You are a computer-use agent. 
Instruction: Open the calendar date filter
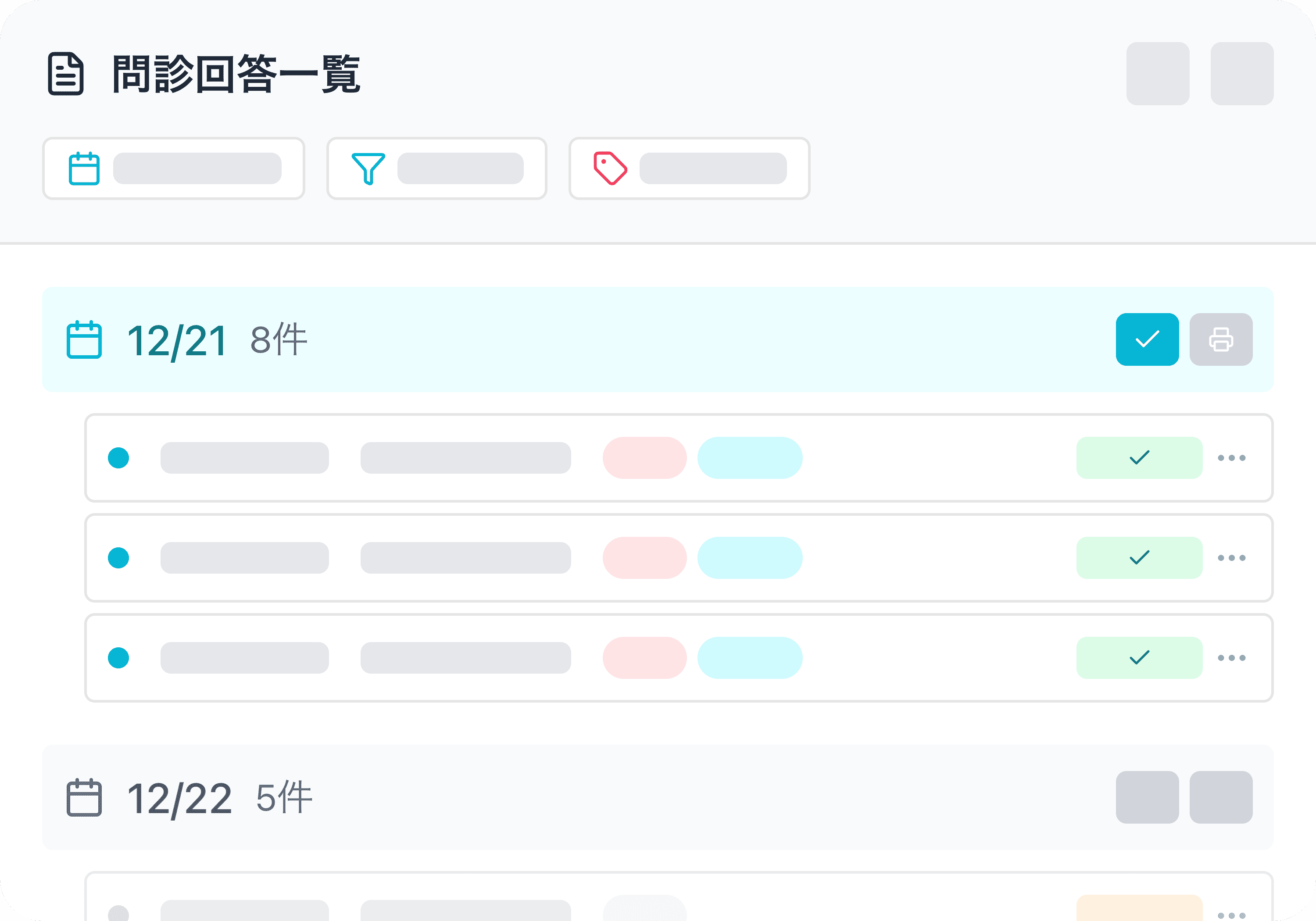point(173,168)
